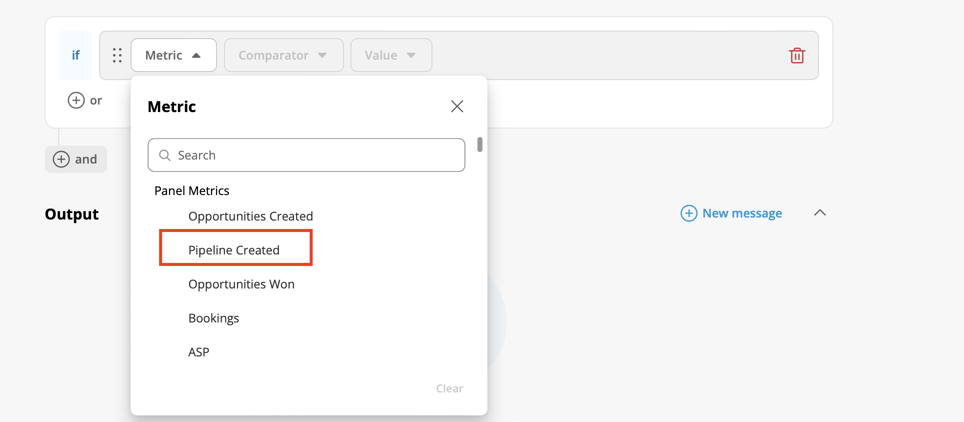Select Opportunities Created metric

click(x=250, y=217)
